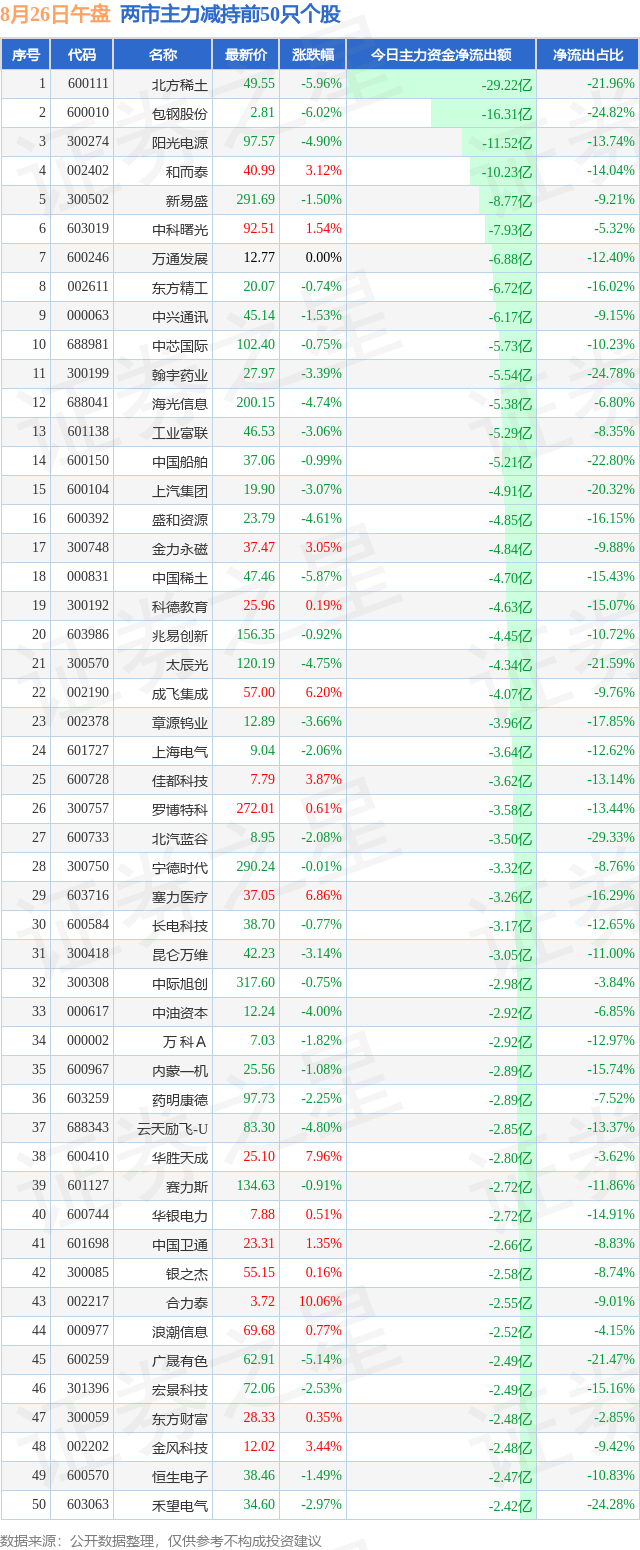
Task: Click the 今日主力资金净流出额 column header
Action: click(x=441, y=55)
